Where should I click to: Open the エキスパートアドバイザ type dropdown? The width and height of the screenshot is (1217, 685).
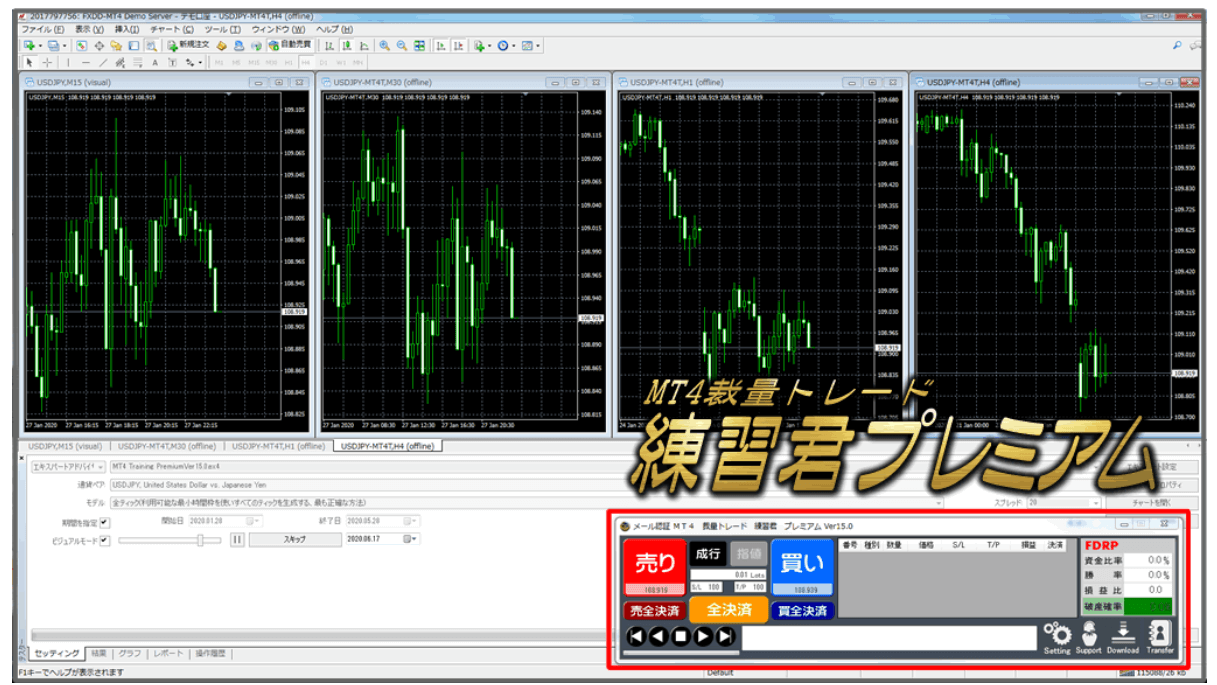[67, 466]
